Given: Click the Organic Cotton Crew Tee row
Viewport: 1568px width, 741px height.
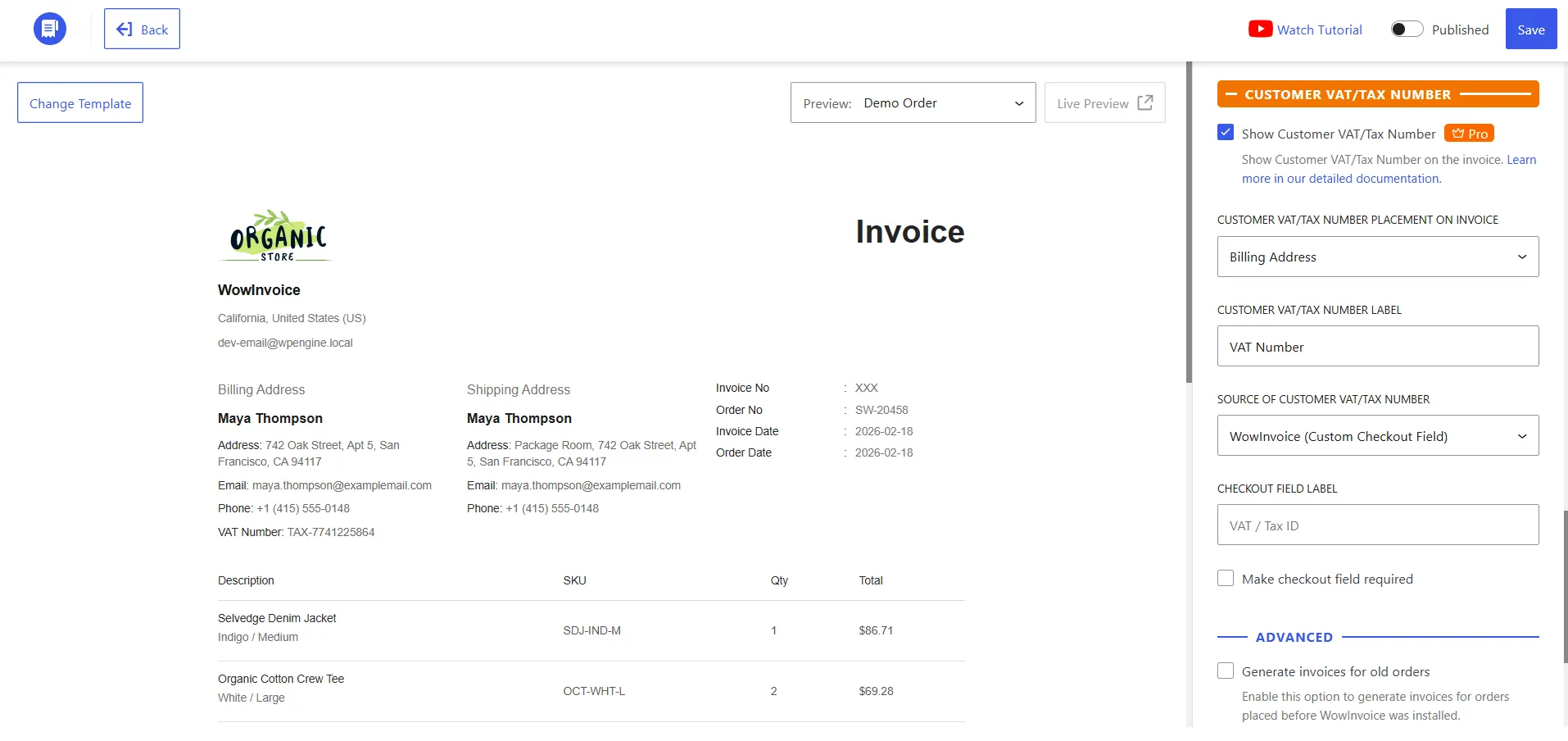Looking at the screenshot, I should tap(591, 691).
